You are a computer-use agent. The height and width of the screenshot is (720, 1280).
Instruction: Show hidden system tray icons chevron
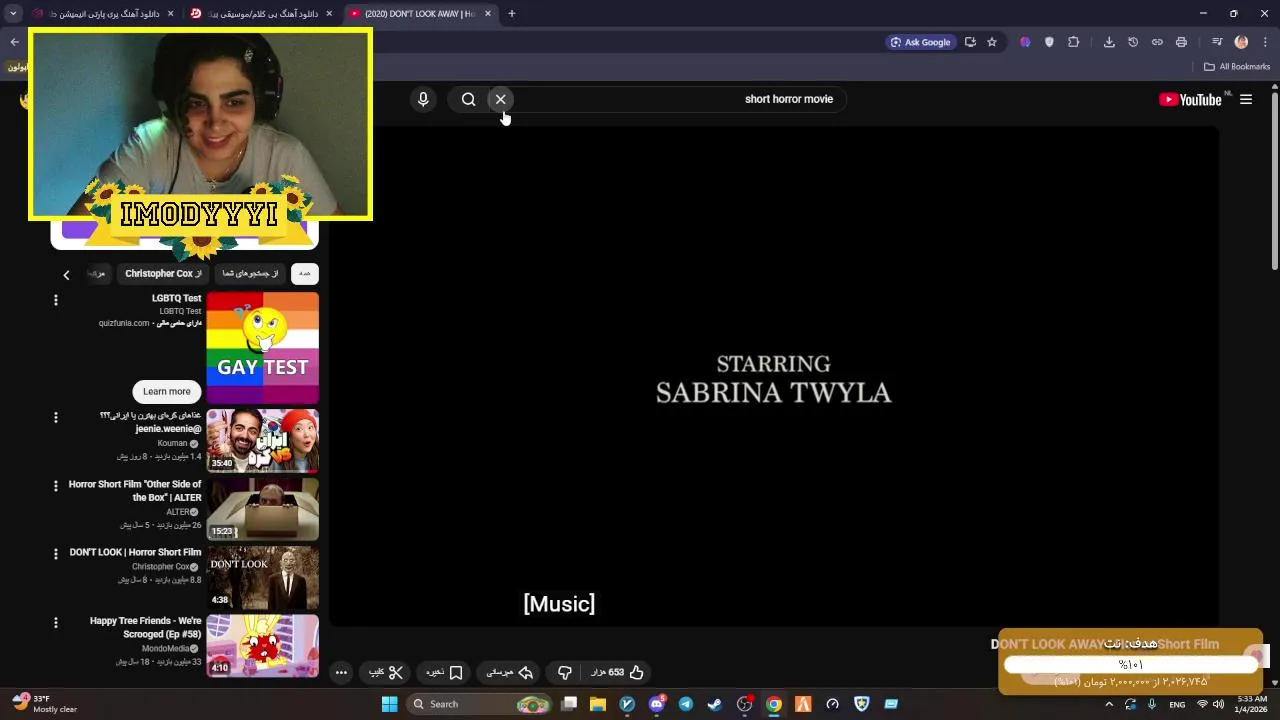1108,704
